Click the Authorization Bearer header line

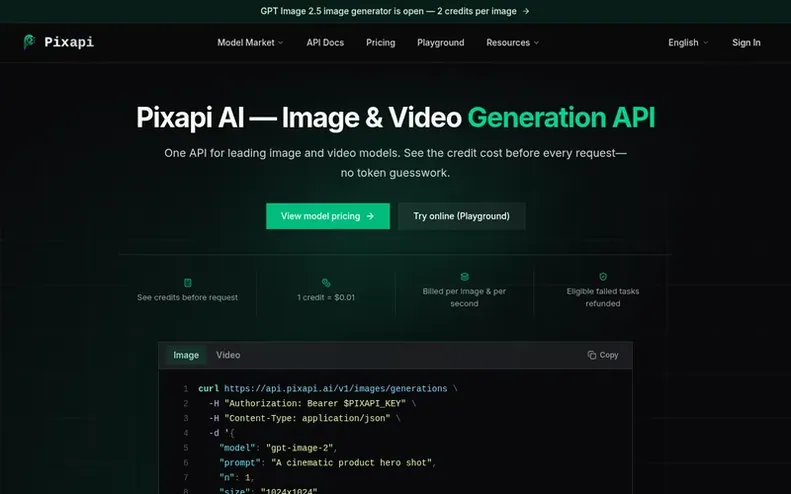coord(313,403)
